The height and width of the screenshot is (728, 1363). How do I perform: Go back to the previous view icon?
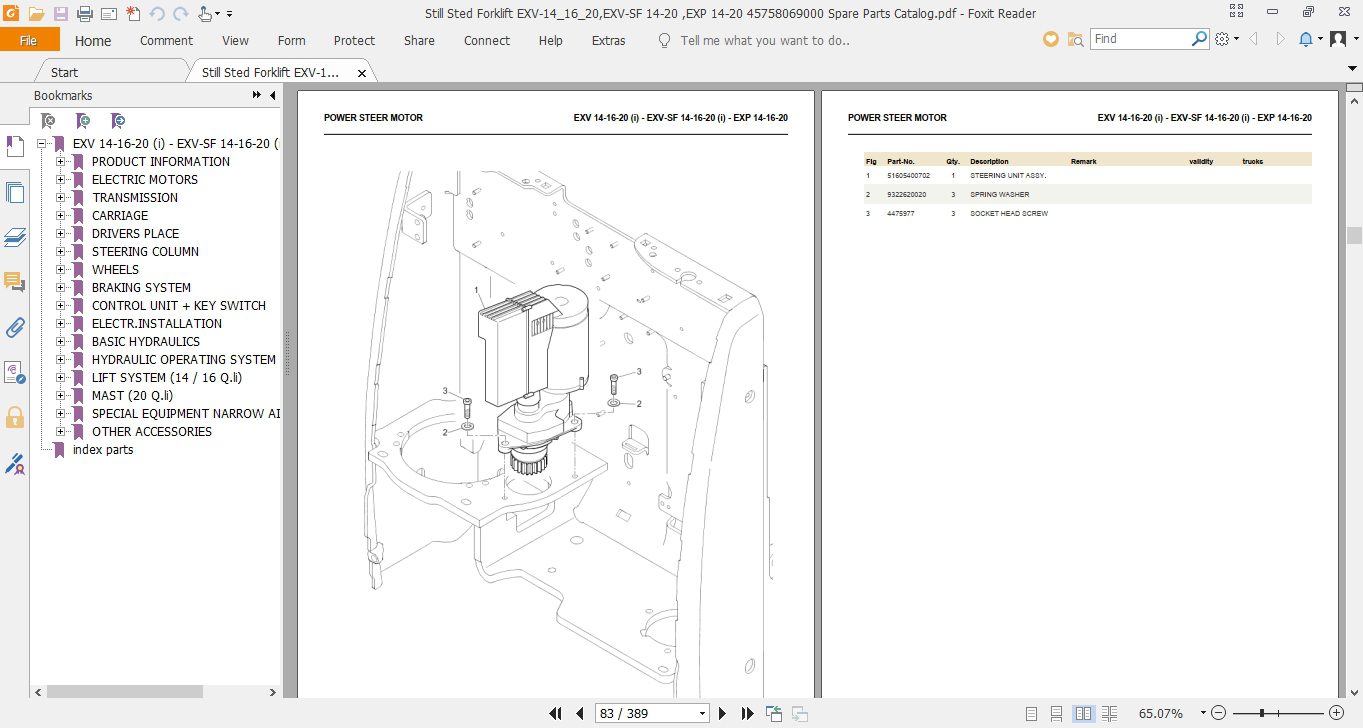774,713
